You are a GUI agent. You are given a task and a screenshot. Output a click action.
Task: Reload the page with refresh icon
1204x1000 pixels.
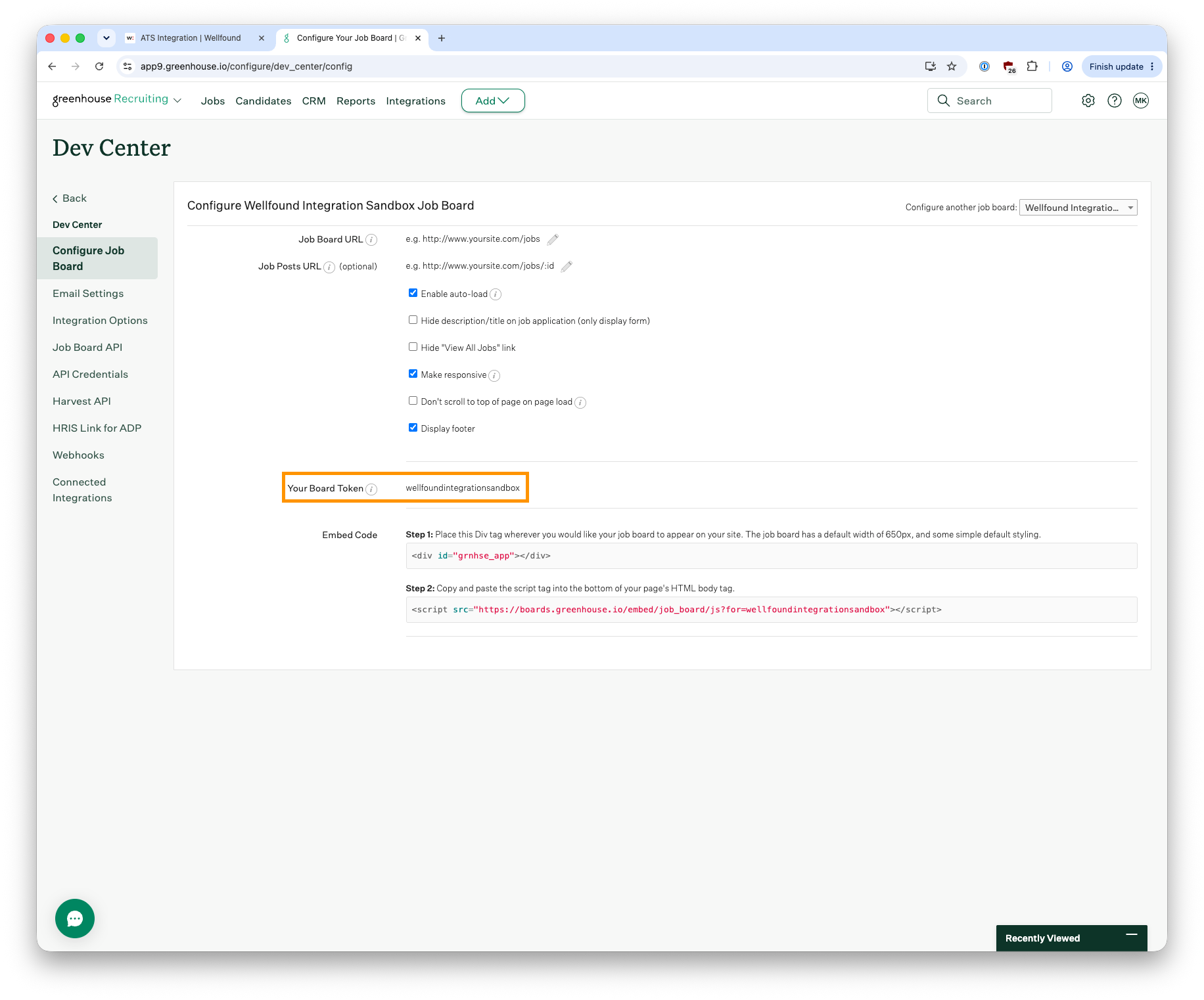tap(99, 66)
